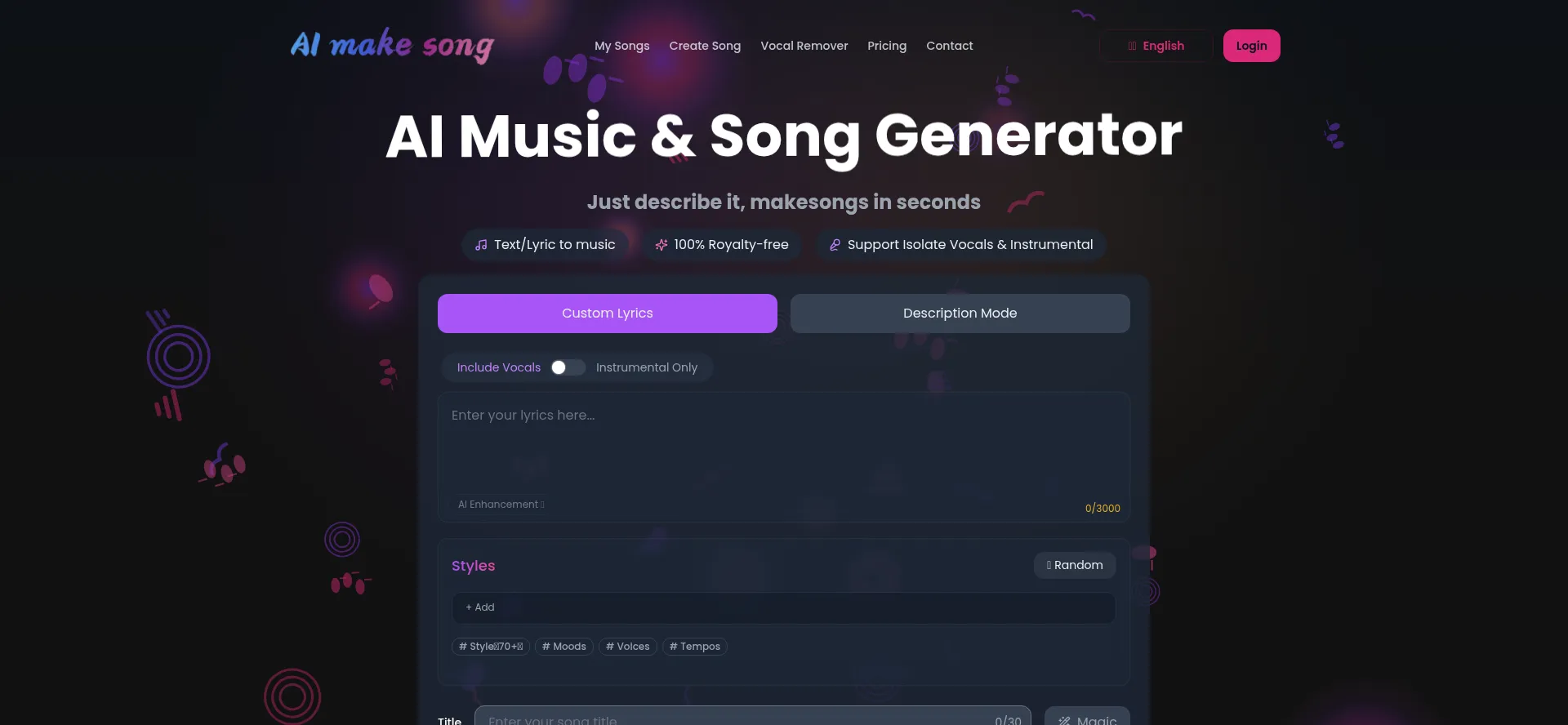This screenshot has height=725, width=1568.
Task: Click the microphone icon beside Support Isolate Vocals
Action: pyautogui.click(x=835, y=245)
